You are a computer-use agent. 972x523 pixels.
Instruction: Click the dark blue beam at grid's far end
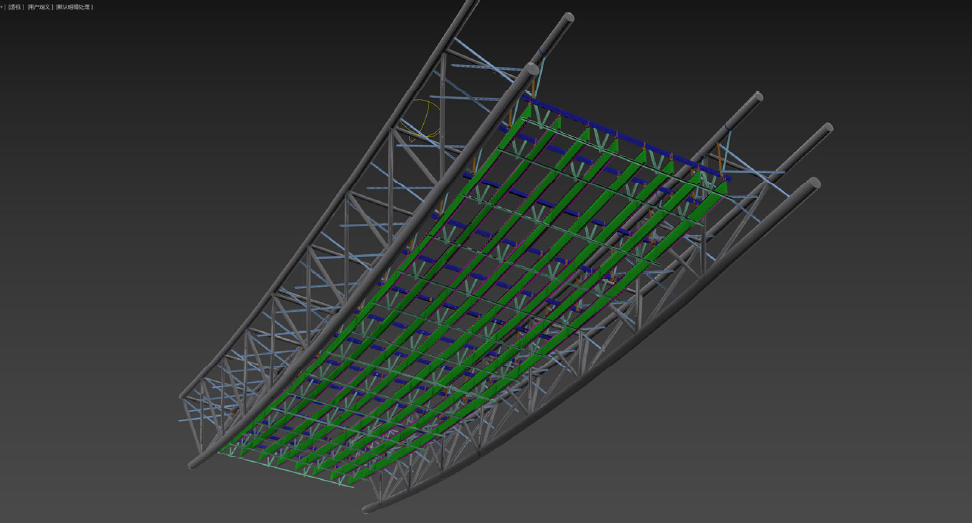620,138
